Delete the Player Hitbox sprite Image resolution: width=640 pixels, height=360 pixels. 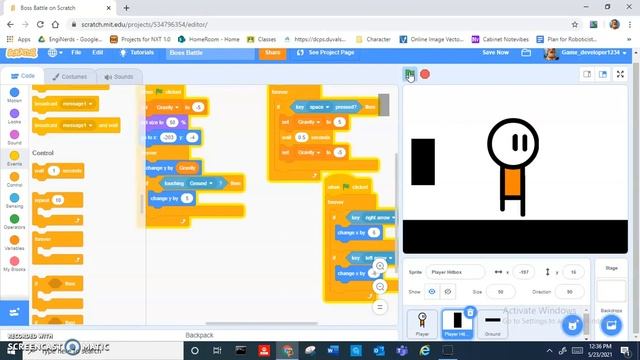click(x=470, y=312)
